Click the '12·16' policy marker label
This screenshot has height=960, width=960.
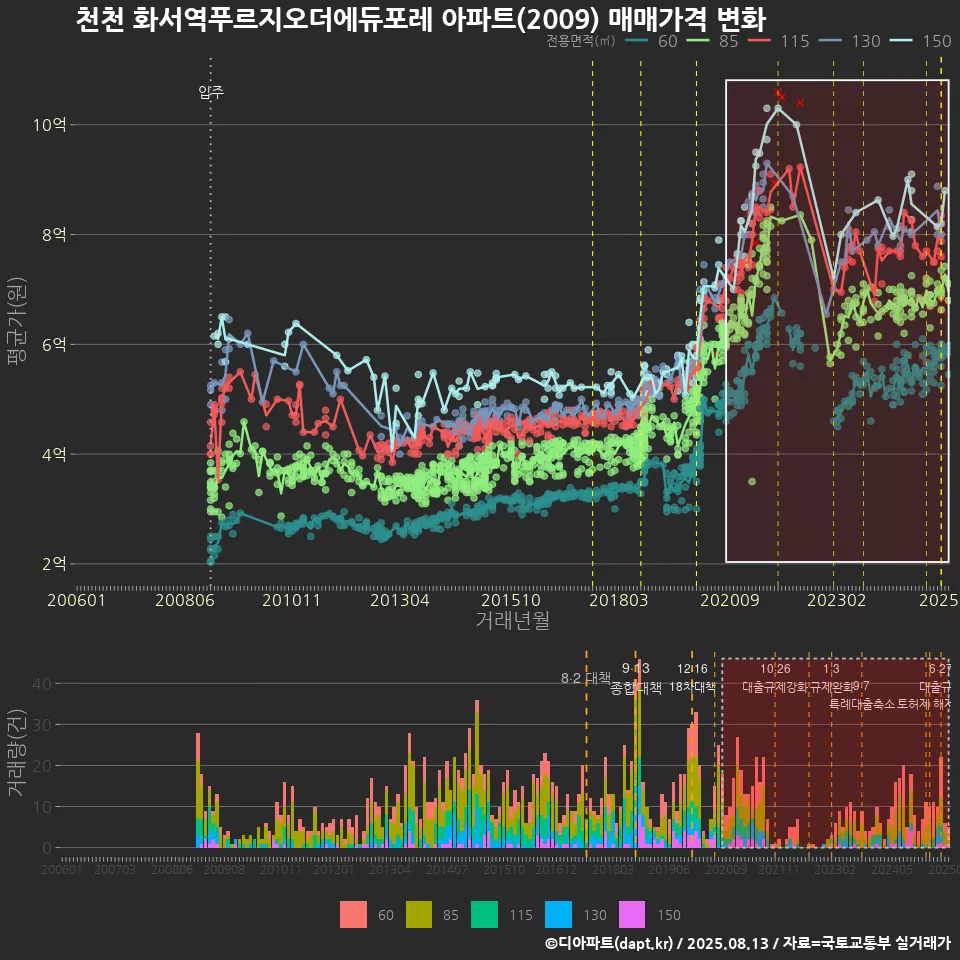692,669
